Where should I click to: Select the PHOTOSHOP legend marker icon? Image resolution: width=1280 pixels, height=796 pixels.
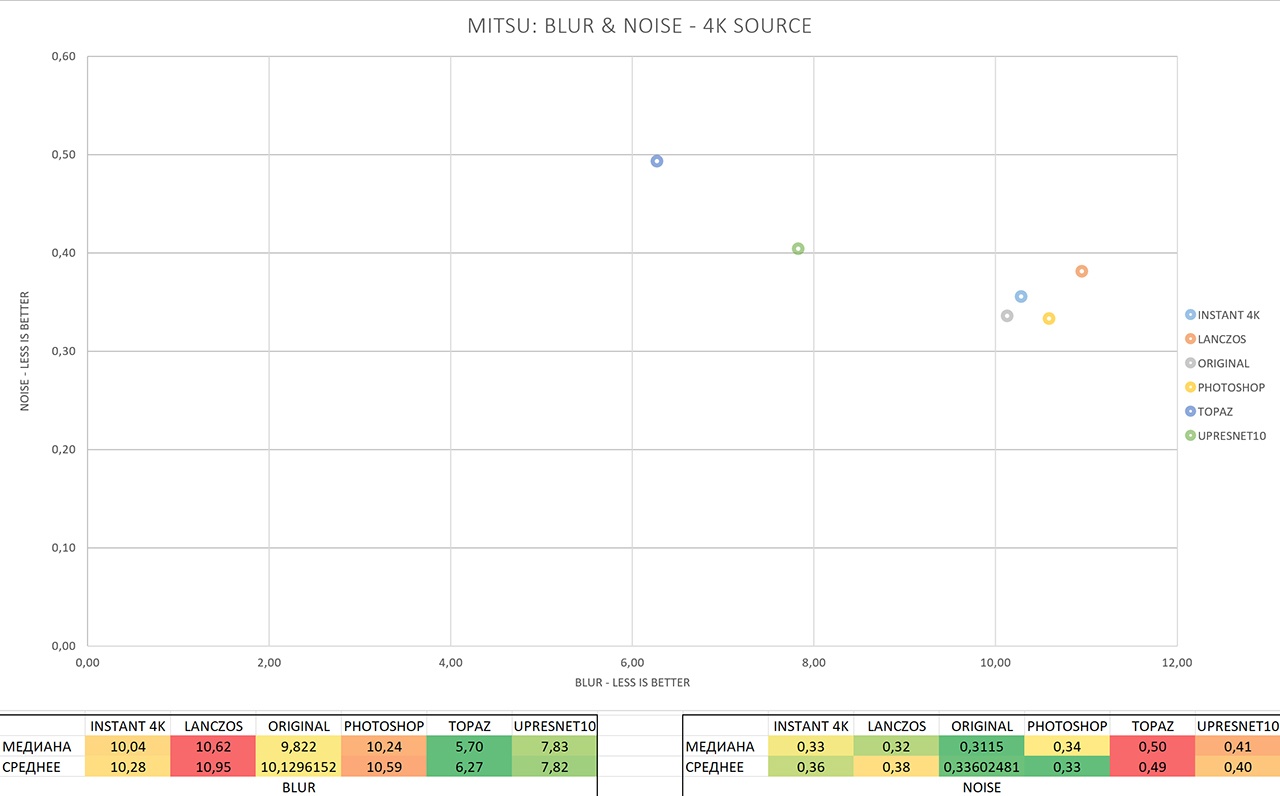pos(1190,387)
